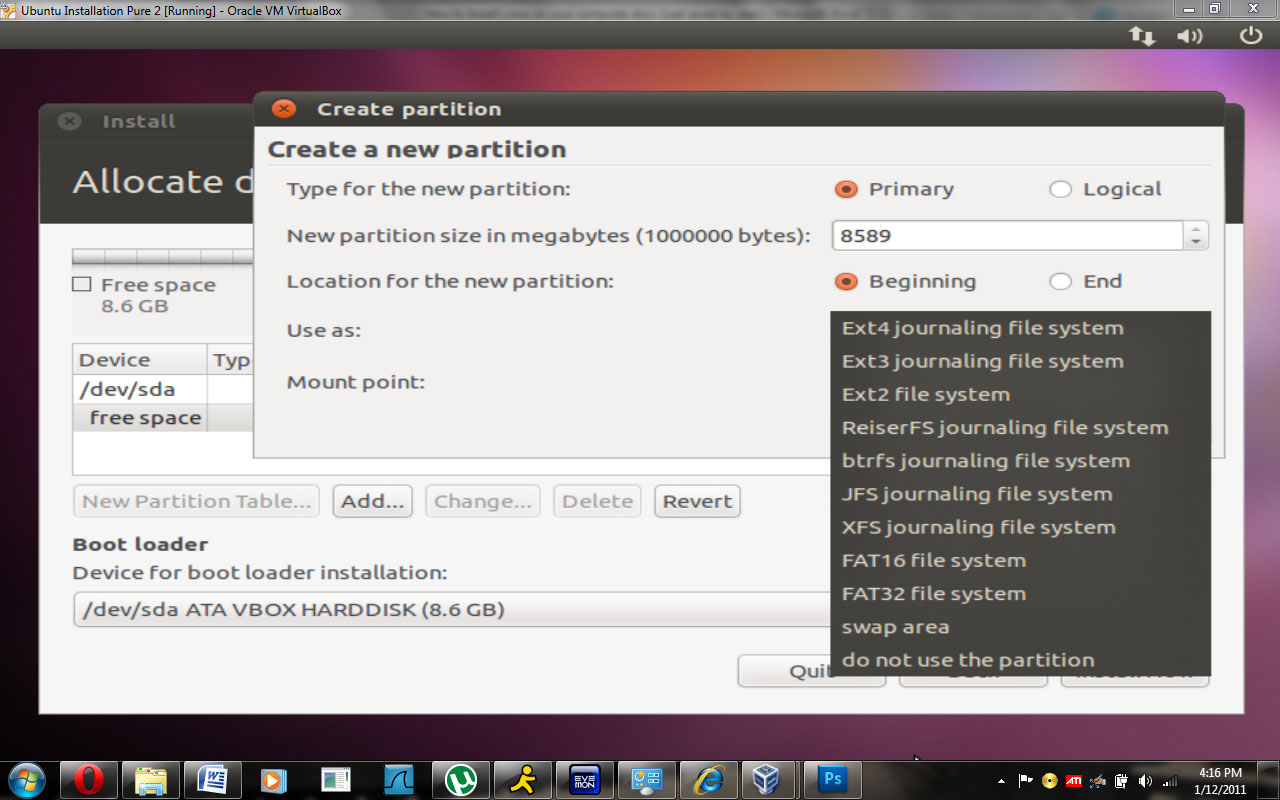This screenshot has height=800, width=1280.
Task: Choose JFS journaling file system
Action: point(1020,493)
